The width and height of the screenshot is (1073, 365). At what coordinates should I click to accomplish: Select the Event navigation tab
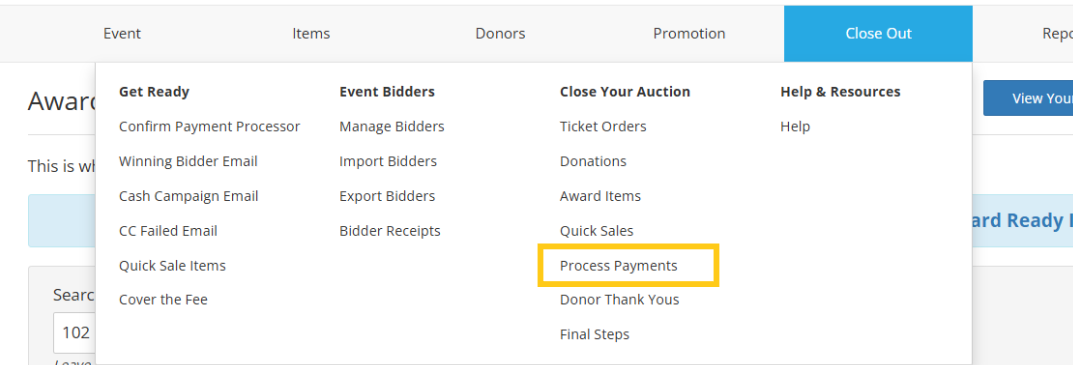click(122, 34)
